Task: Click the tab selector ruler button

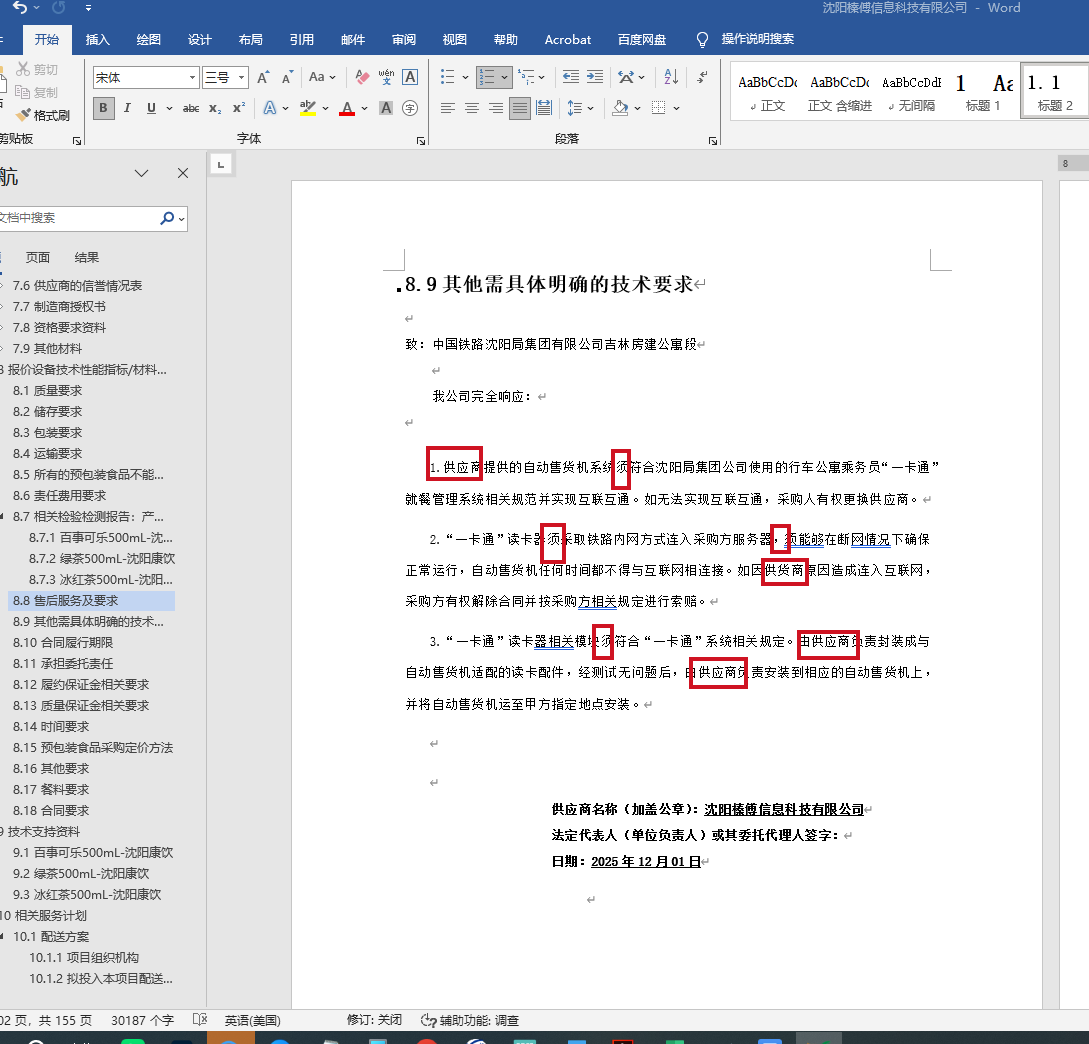Action: [x=221, y=165]
